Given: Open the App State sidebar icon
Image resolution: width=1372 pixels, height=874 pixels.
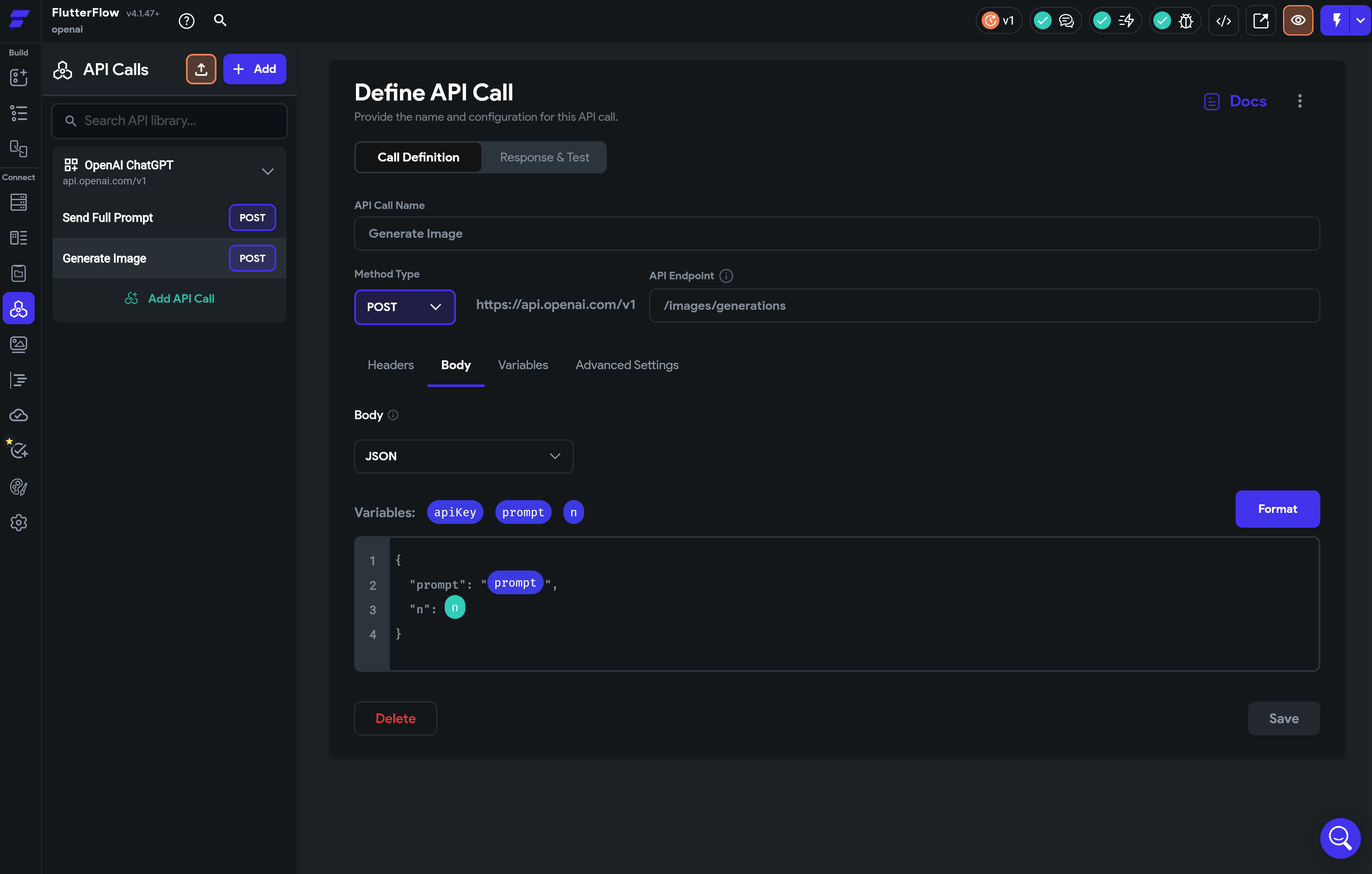Looking at the screenshot, I should click(19, 274).
